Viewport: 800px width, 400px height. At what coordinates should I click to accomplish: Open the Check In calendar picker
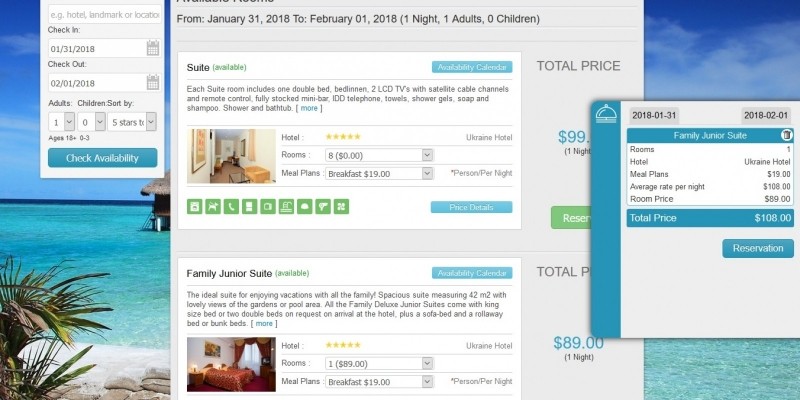[152, 48]
